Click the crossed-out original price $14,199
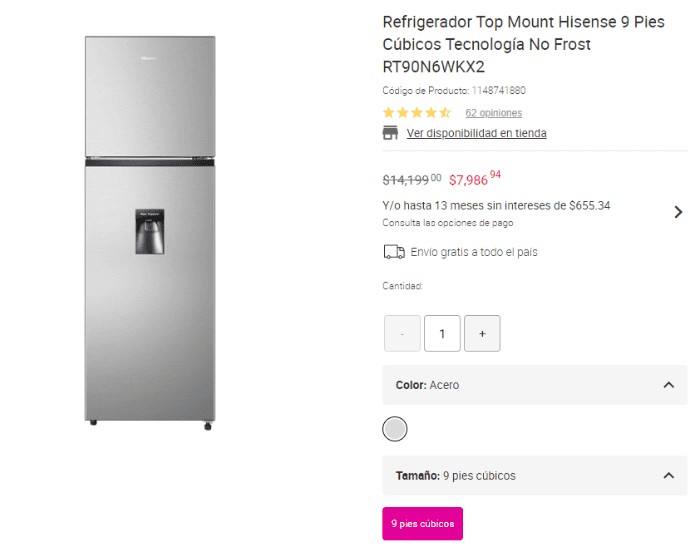Screen dimensions: 700x552 pos(407,180)
